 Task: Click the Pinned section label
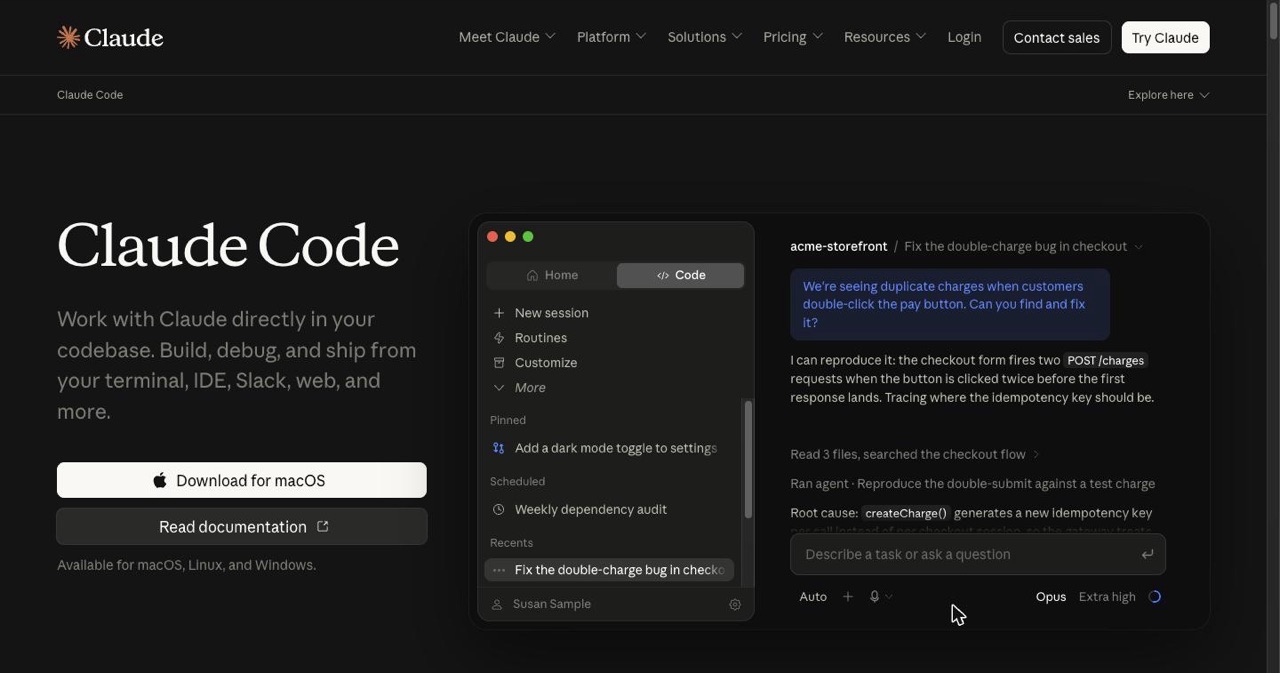tap(508, 420)
